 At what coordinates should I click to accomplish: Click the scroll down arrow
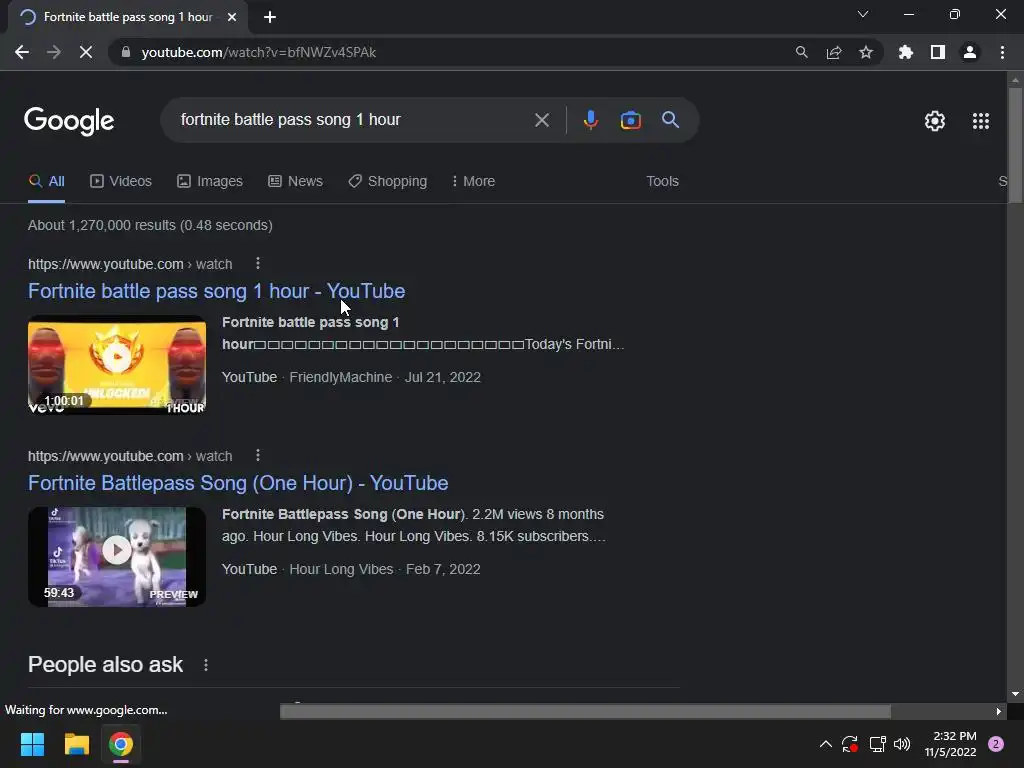(x=1015, y=694)
